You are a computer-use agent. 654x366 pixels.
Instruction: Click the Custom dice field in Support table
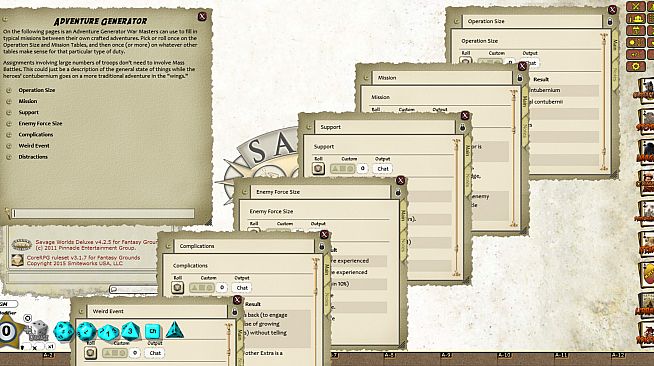click(x=342, y=169)
